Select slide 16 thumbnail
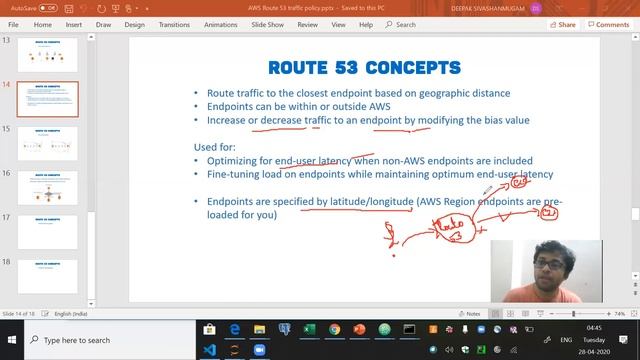Screen dimensions: 640x360 (x=47, y=188)
